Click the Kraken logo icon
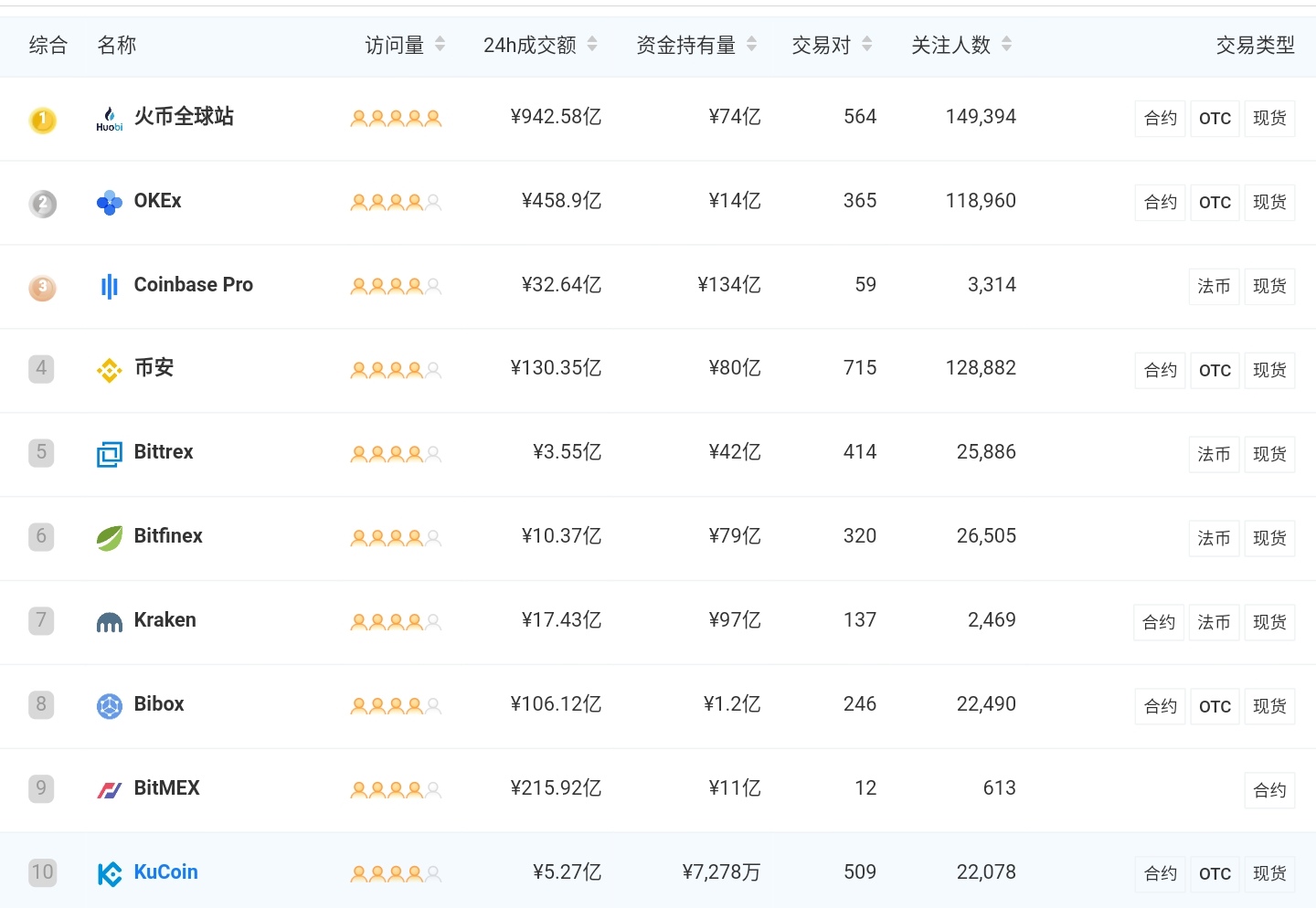 pyautogui.click(x=110, y=622)
